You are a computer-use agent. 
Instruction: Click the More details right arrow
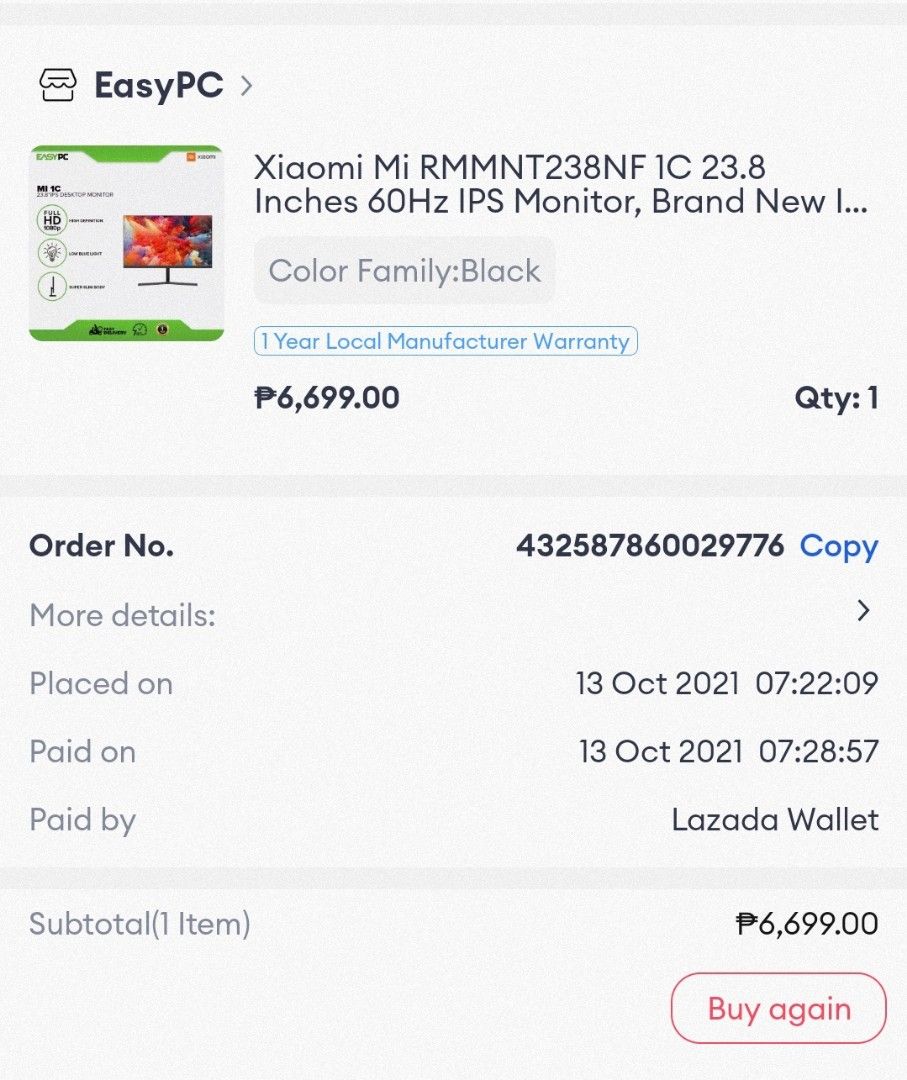coord(864,612)
